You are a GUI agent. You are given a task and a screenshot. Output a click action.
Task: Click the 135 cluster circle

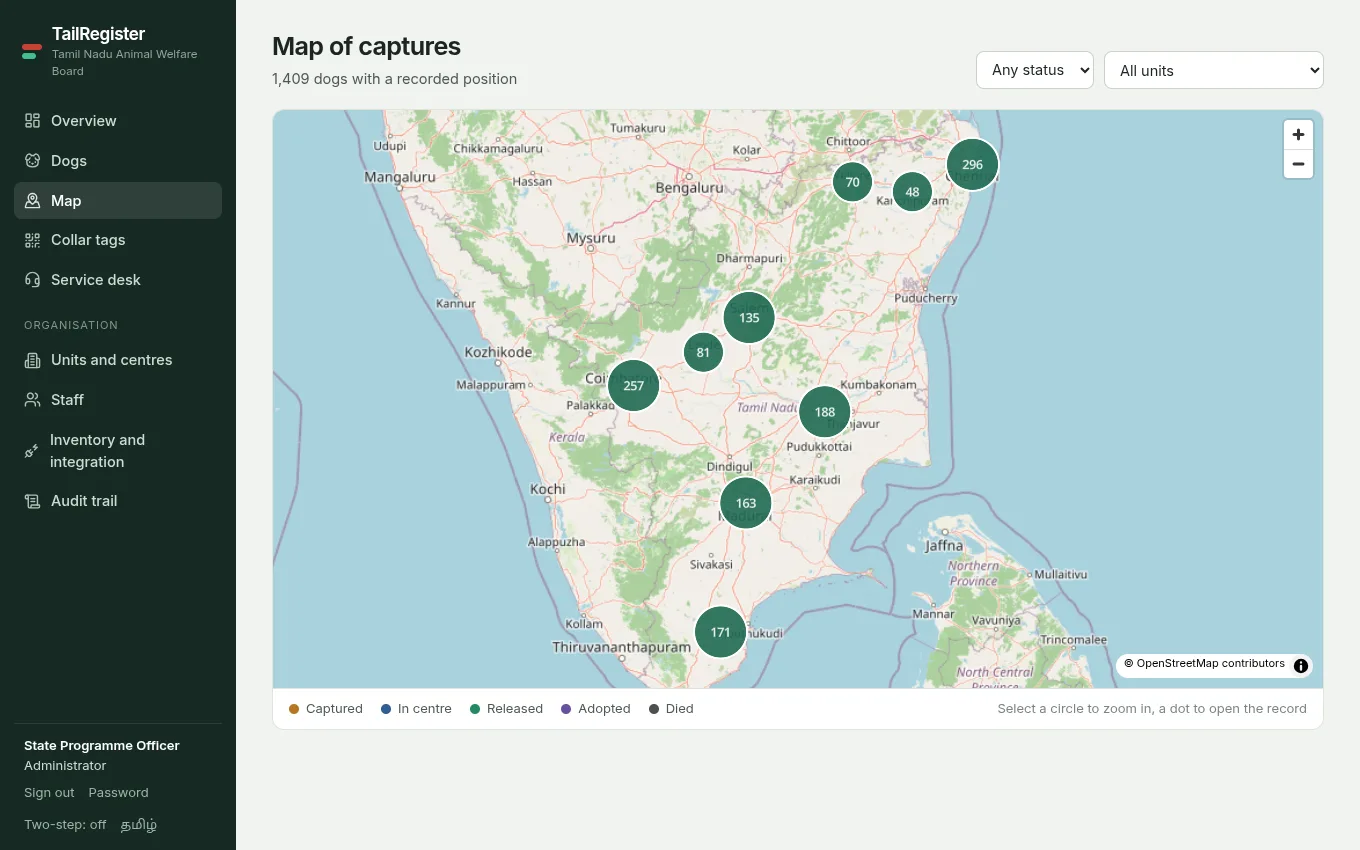pyautogui.click(x=749, y=318)
